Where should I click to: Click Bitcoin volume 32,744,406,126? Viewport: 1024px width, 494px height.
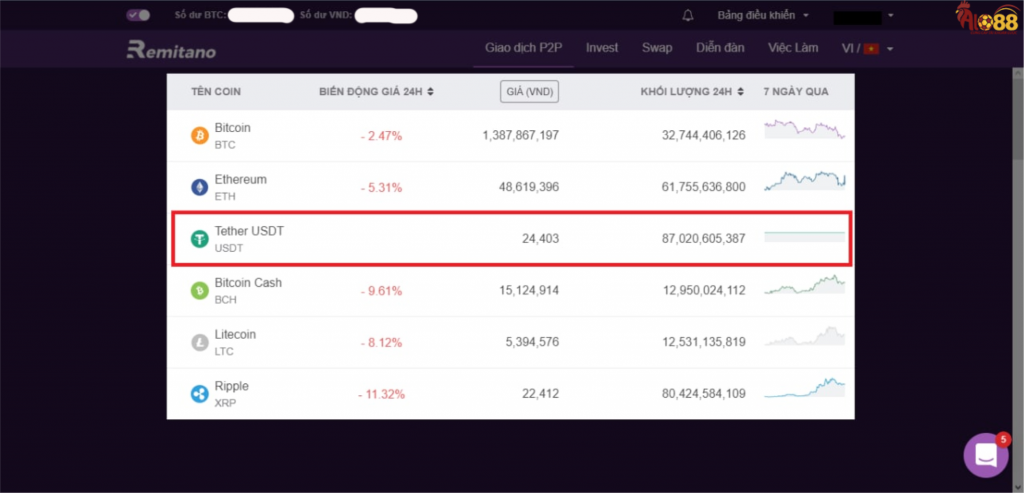tap(703, 136)
